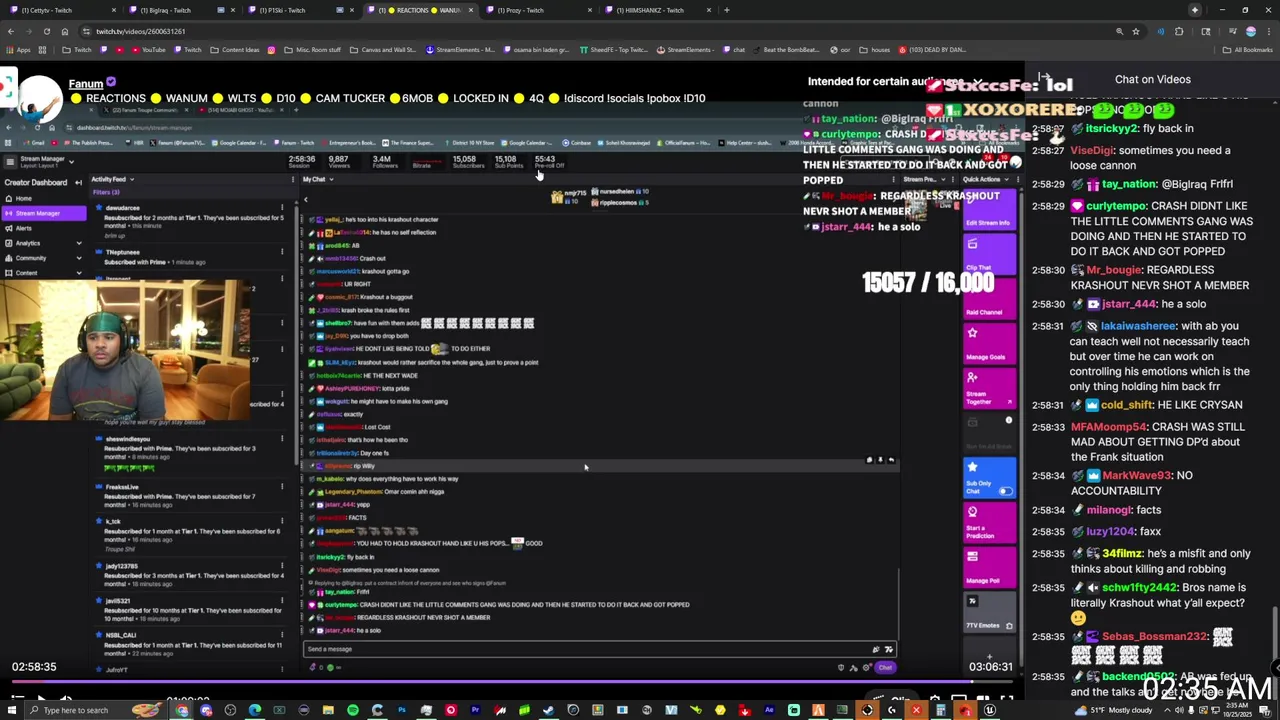
Task: Open the YouTube bookmark
Action: pyautogui.click(x=149, y=49)
